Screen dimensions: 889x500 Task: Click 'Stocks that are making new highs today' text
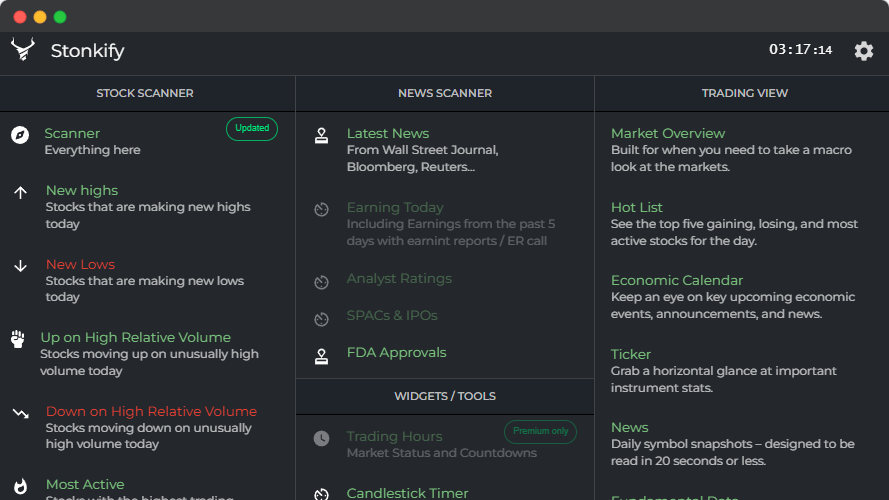tap(148, 215)
